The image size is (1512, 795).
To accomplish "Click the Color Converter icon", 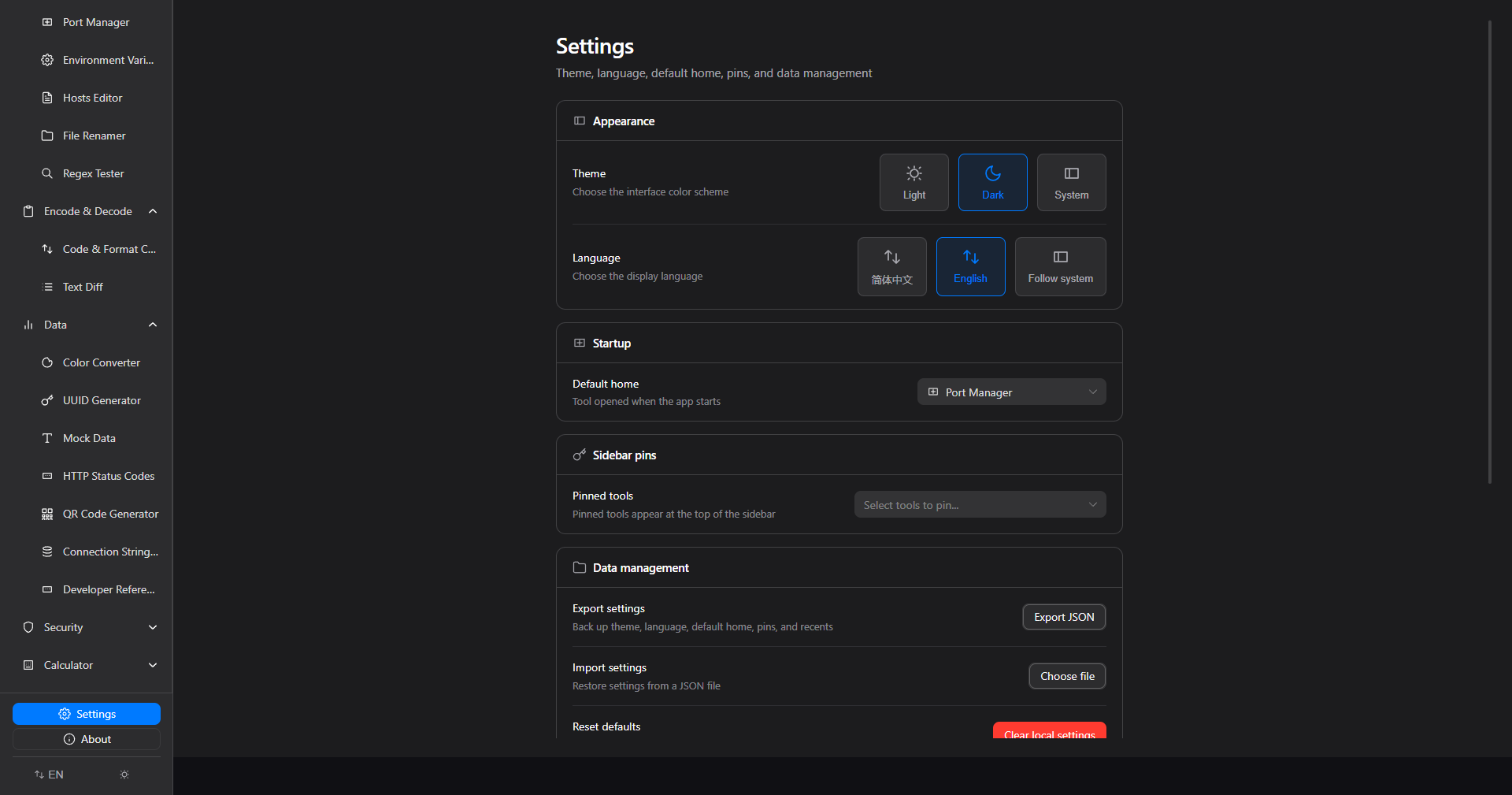I will point(47,362).
